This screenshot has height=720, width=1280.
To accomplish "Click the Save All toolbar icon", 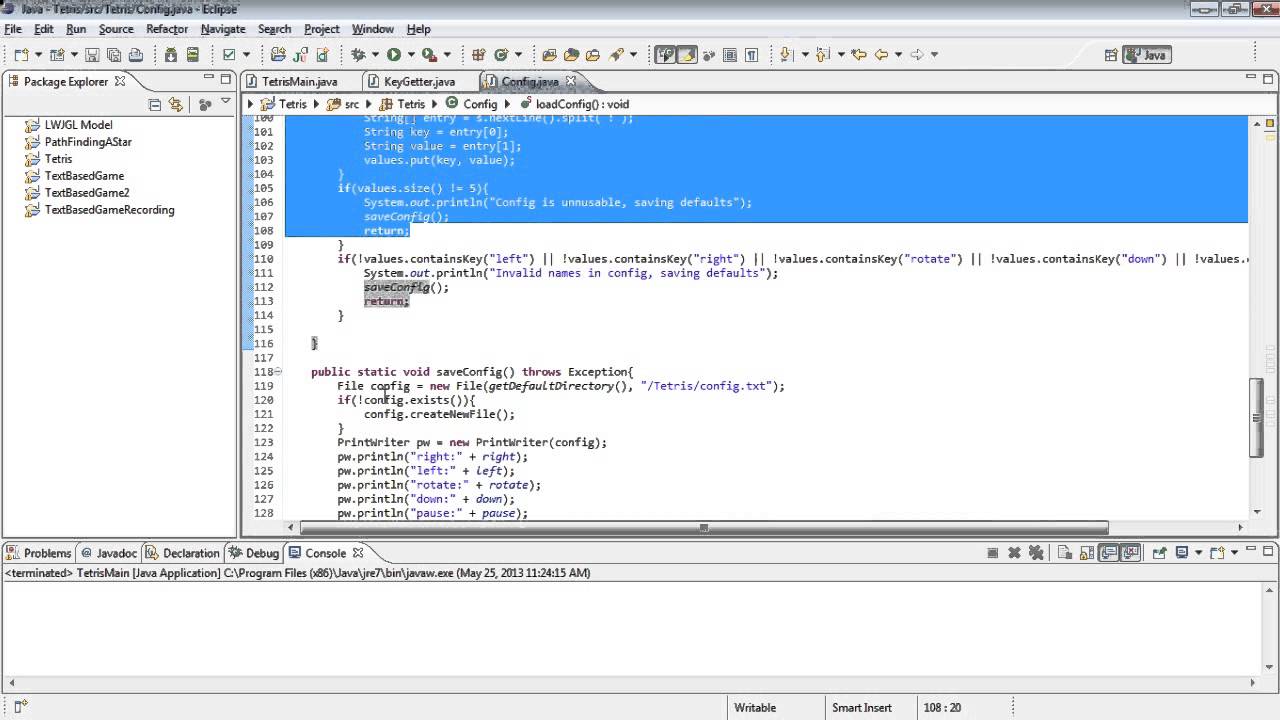I will (x=114, y=55).
